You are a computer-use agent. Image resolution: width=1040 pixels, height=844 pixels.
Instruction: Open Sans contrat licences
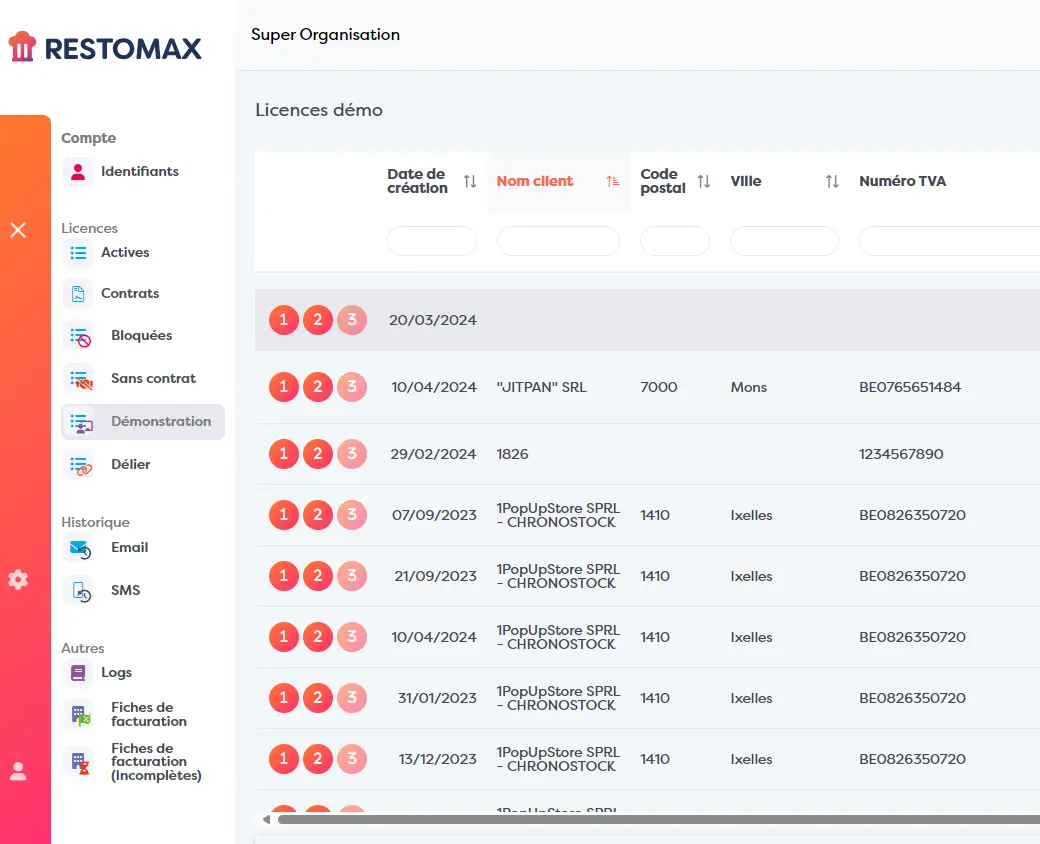tap(154, 379)
